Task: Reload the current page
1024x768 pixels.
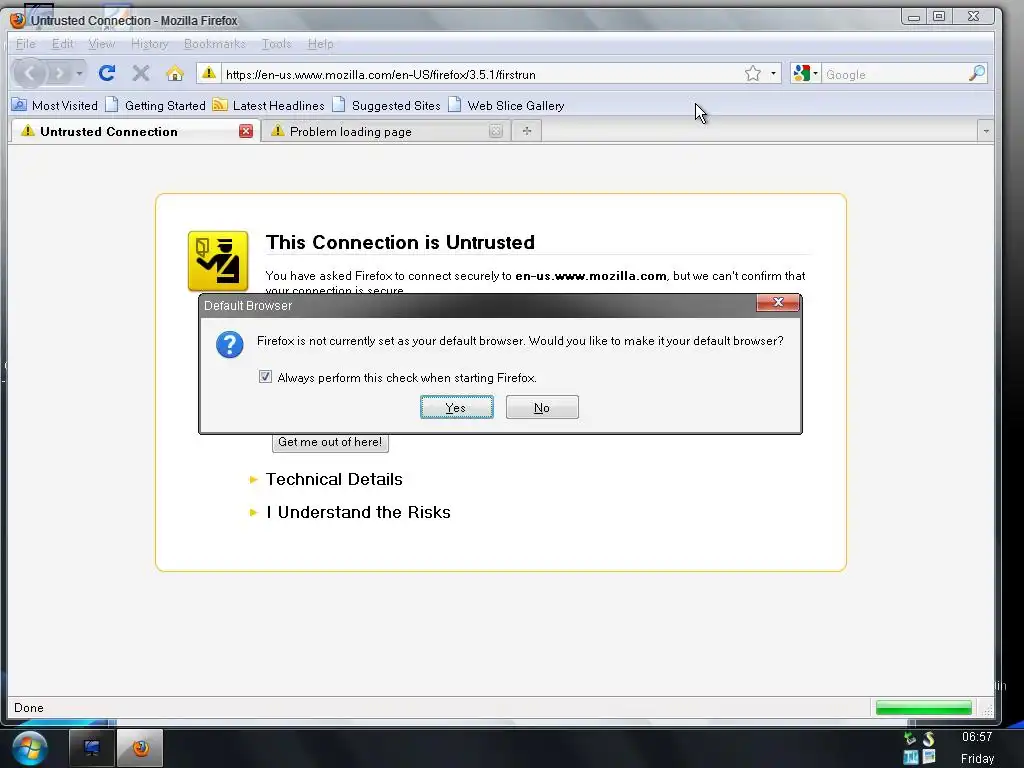Action: tap(107, 73)
